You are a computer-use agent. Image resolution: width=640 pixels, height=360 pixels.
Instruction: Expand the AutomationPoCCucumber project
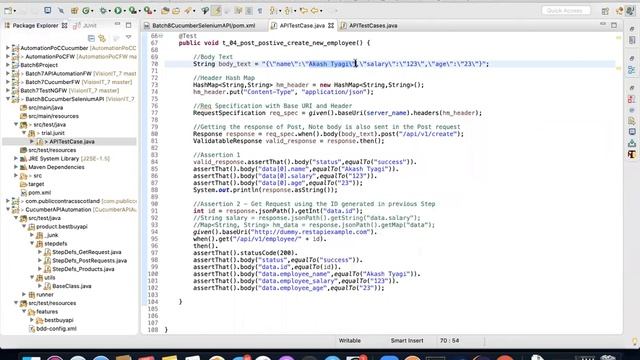click(x=8, y=48)
